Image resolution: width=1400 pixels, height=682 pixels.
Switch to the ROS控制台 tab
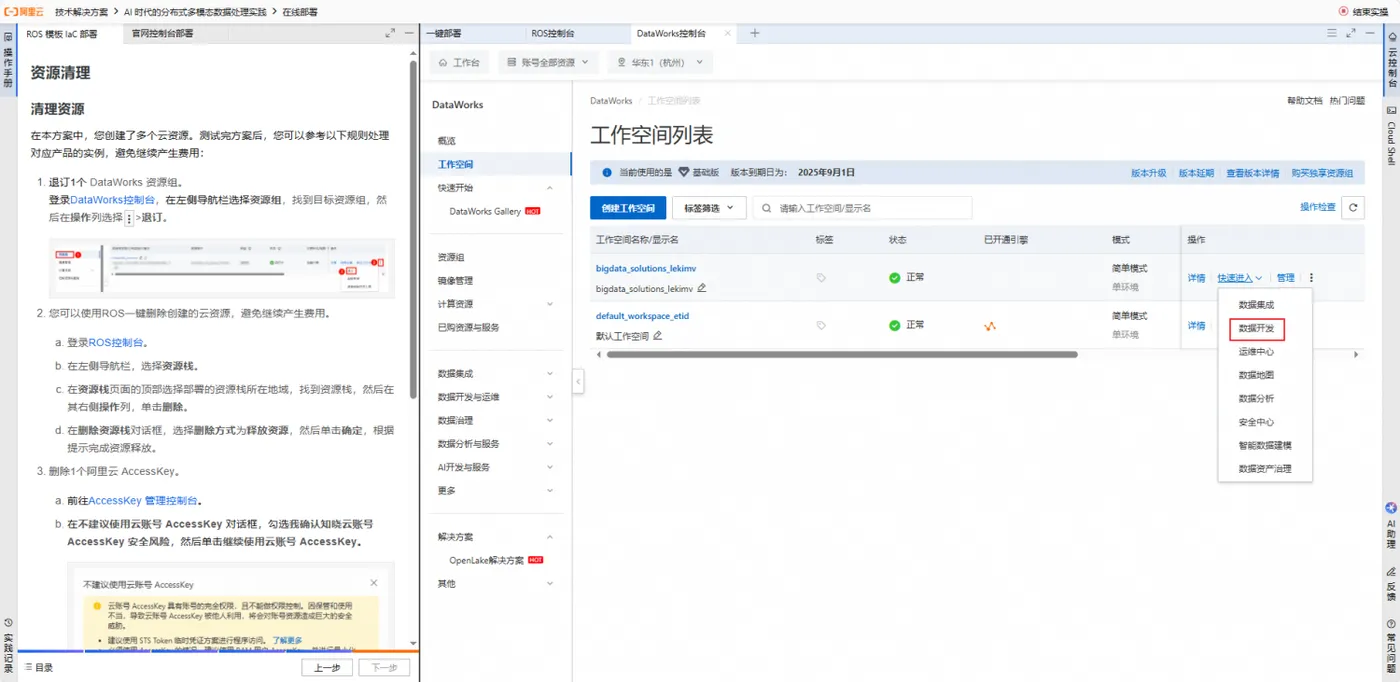tap(553, 33)
